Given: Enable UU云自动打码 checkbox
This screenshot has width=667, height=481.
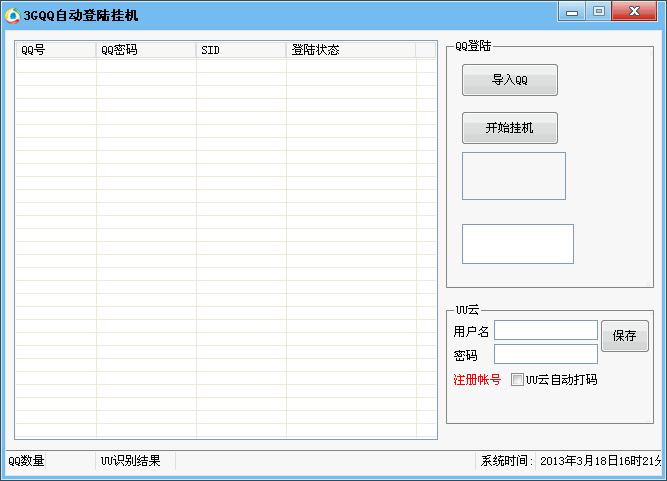Looking at the screenshot, I should 517,379.
